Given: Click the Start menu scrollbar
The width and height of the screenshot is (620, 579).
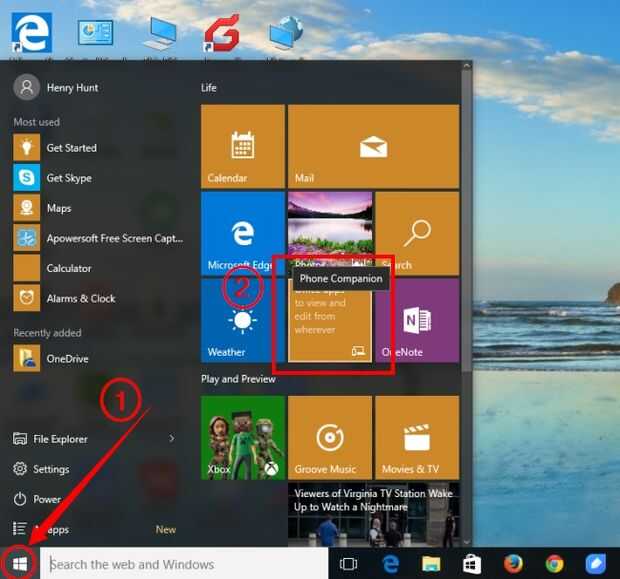Looking at the screenshot, I should tap(467, 221).
